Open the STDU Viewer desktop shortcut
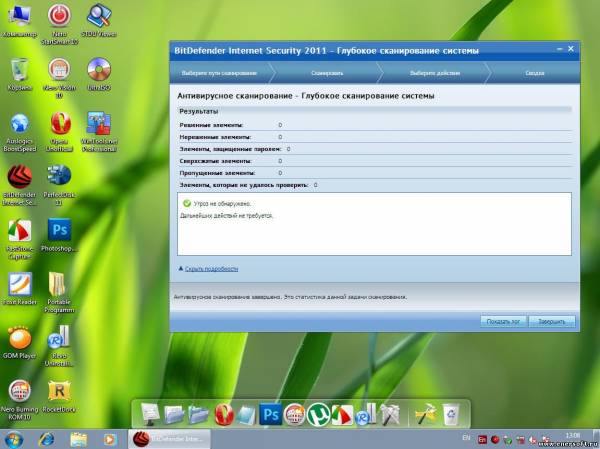This screenshot has width=600, height=449. 99,21
